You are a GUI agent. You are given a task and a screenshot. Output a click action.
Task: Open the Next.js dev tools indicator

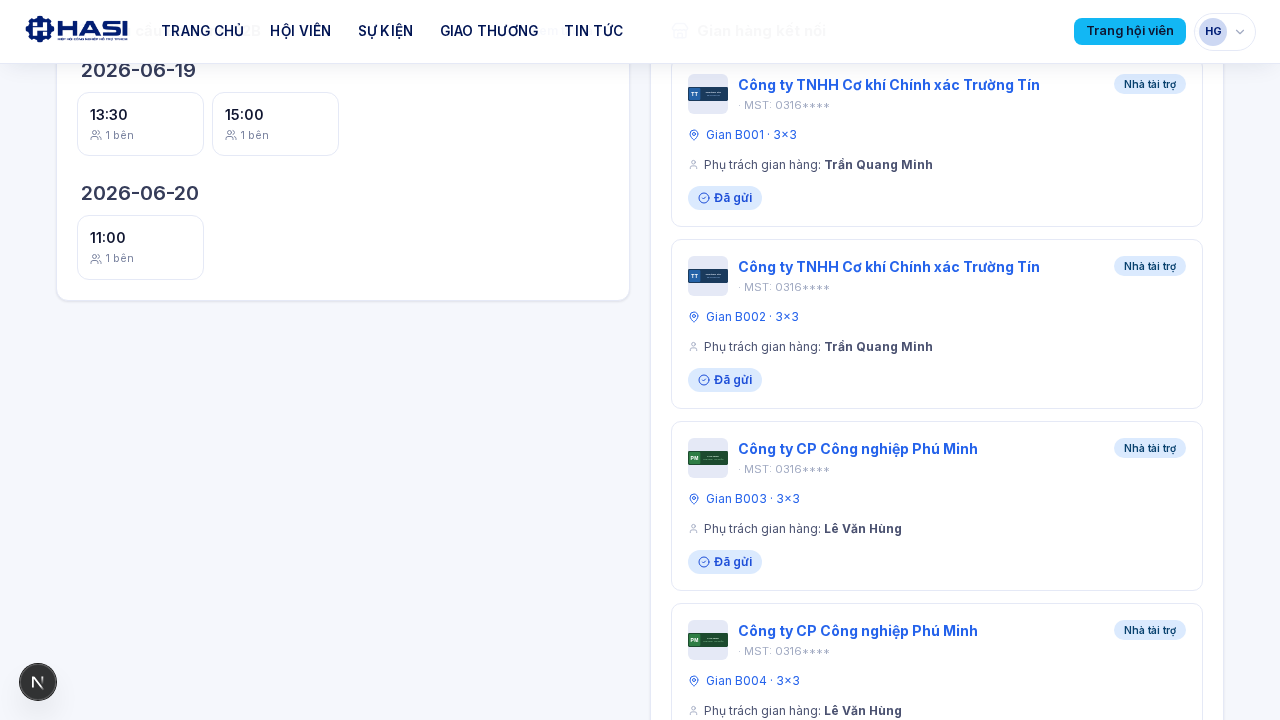[38, 682]
